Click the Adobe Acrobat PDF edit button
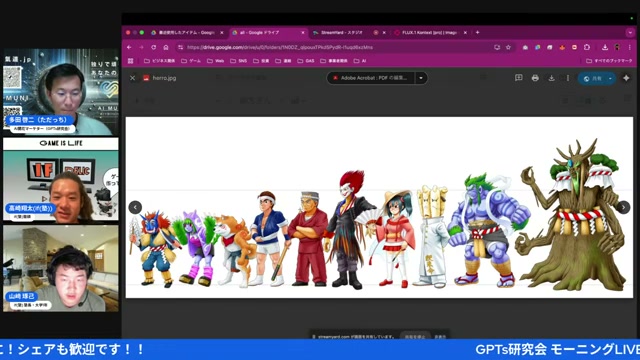The image size is (640, 360). tap(371, 78)
